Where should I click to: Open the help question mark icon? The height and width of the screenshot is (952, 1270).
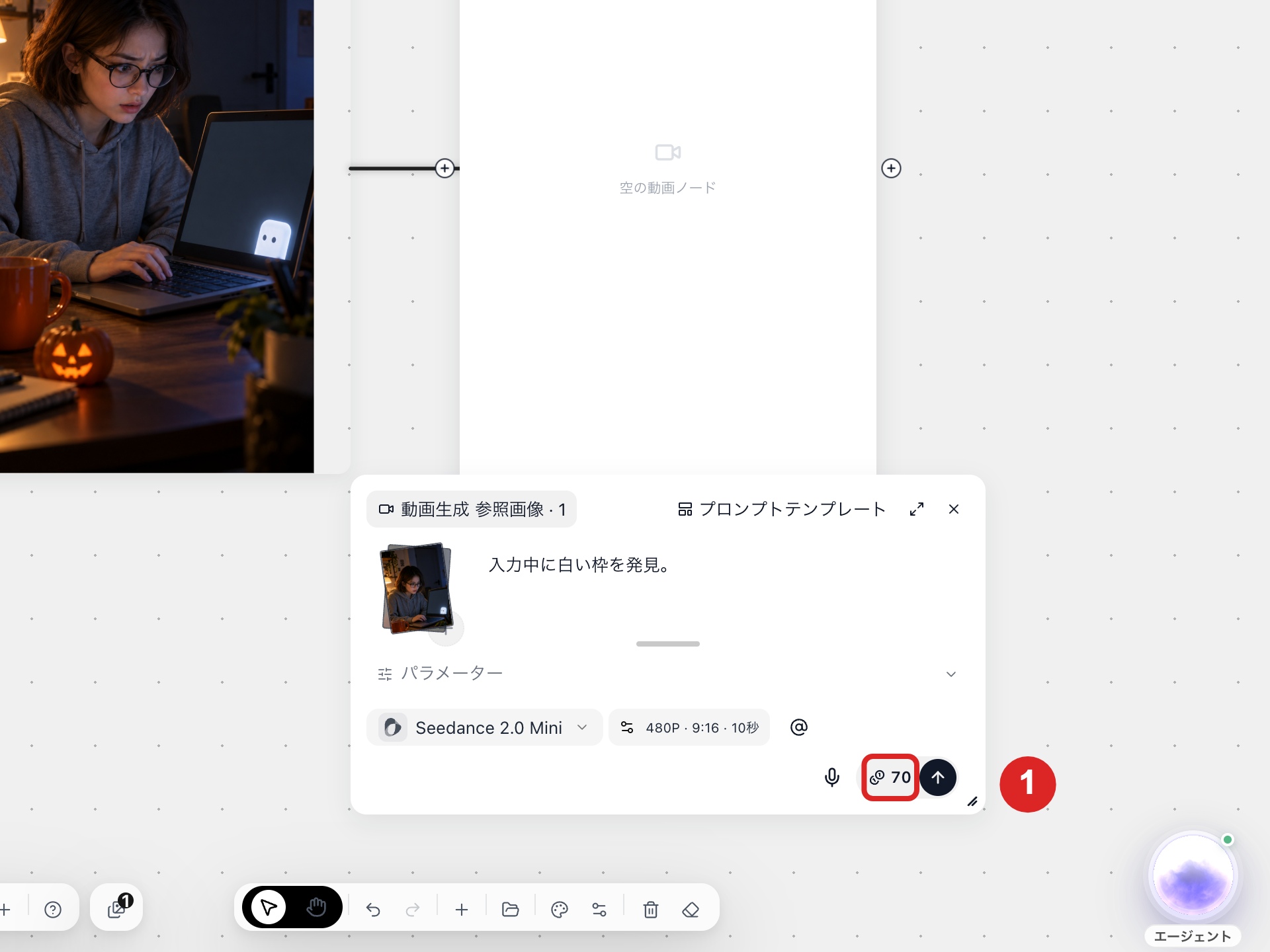53,910
